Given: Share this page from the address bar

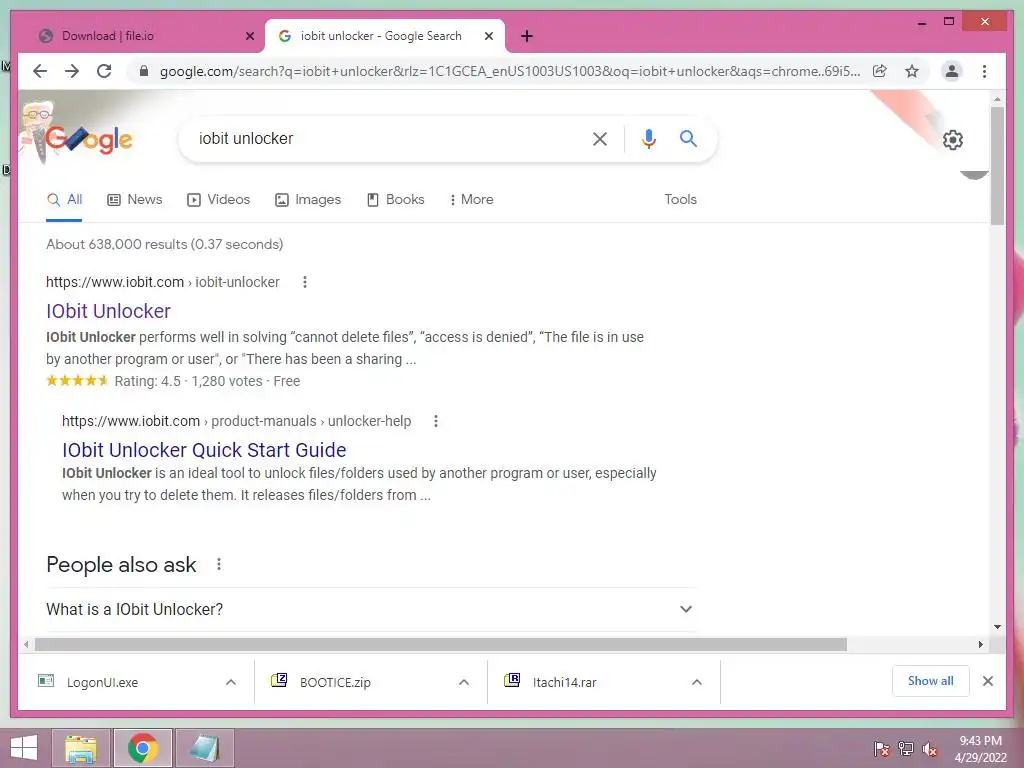Looking at the screenshot, I should [880, 71].
